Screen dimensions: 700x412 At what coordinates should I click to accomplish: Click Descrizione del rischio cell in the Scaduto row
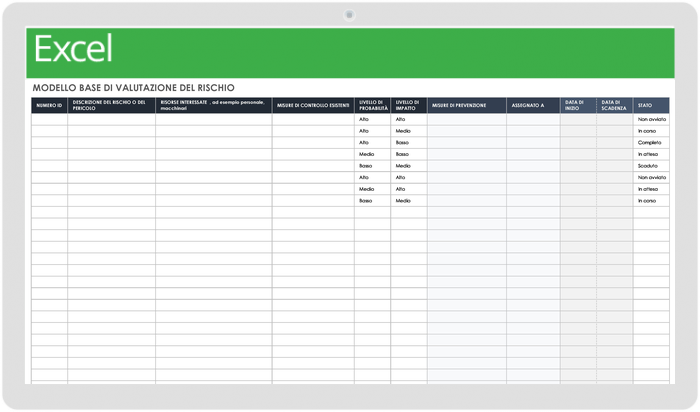click(x=112, y=166)
